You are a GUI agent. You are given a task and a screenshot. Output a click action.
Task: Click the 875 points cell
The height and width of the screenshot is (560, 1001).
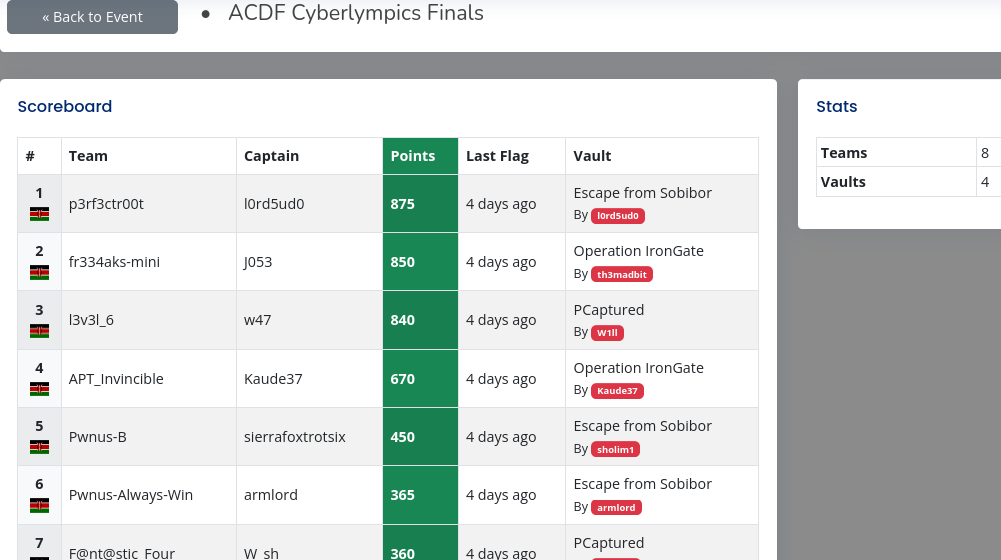point(420,204)
